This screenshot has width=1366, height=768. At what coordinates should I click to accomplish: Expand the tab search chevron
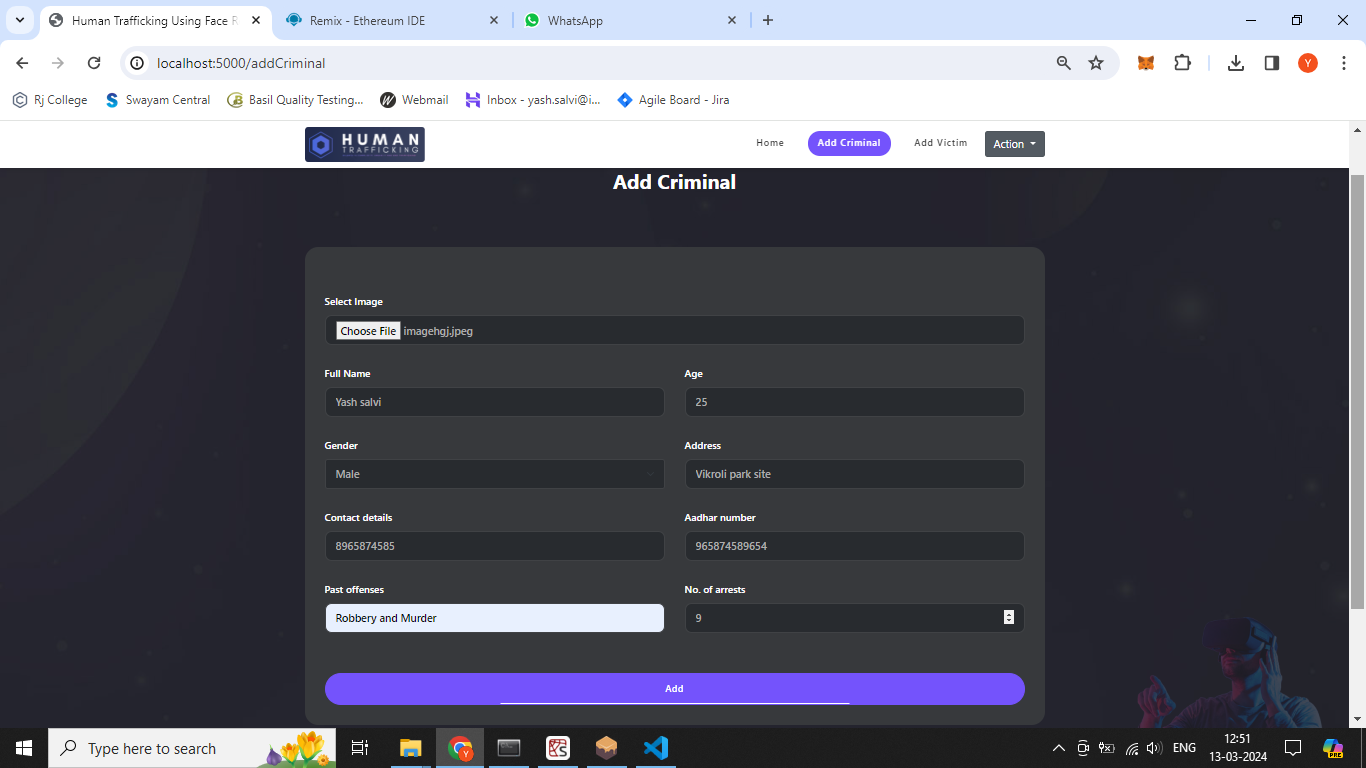coord(20,20)
